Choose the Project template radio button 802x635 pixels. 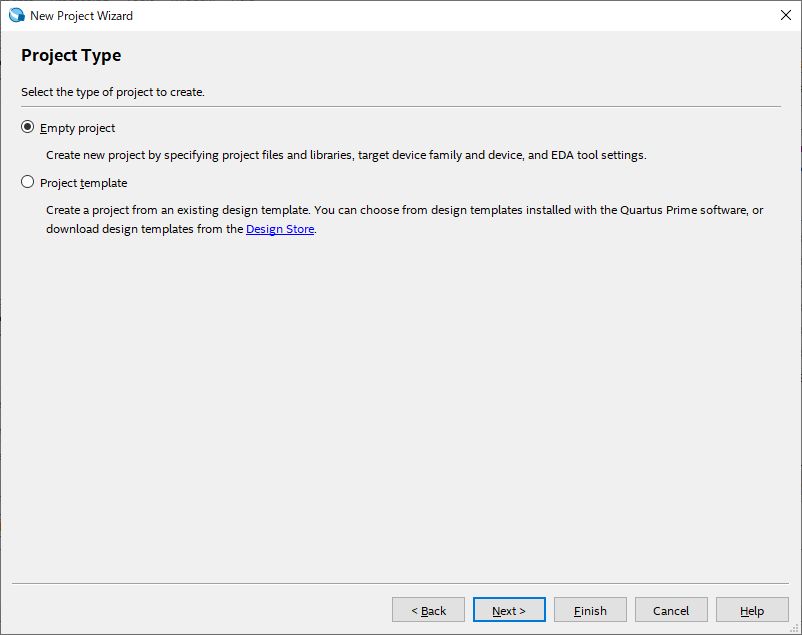coord(28,183)
